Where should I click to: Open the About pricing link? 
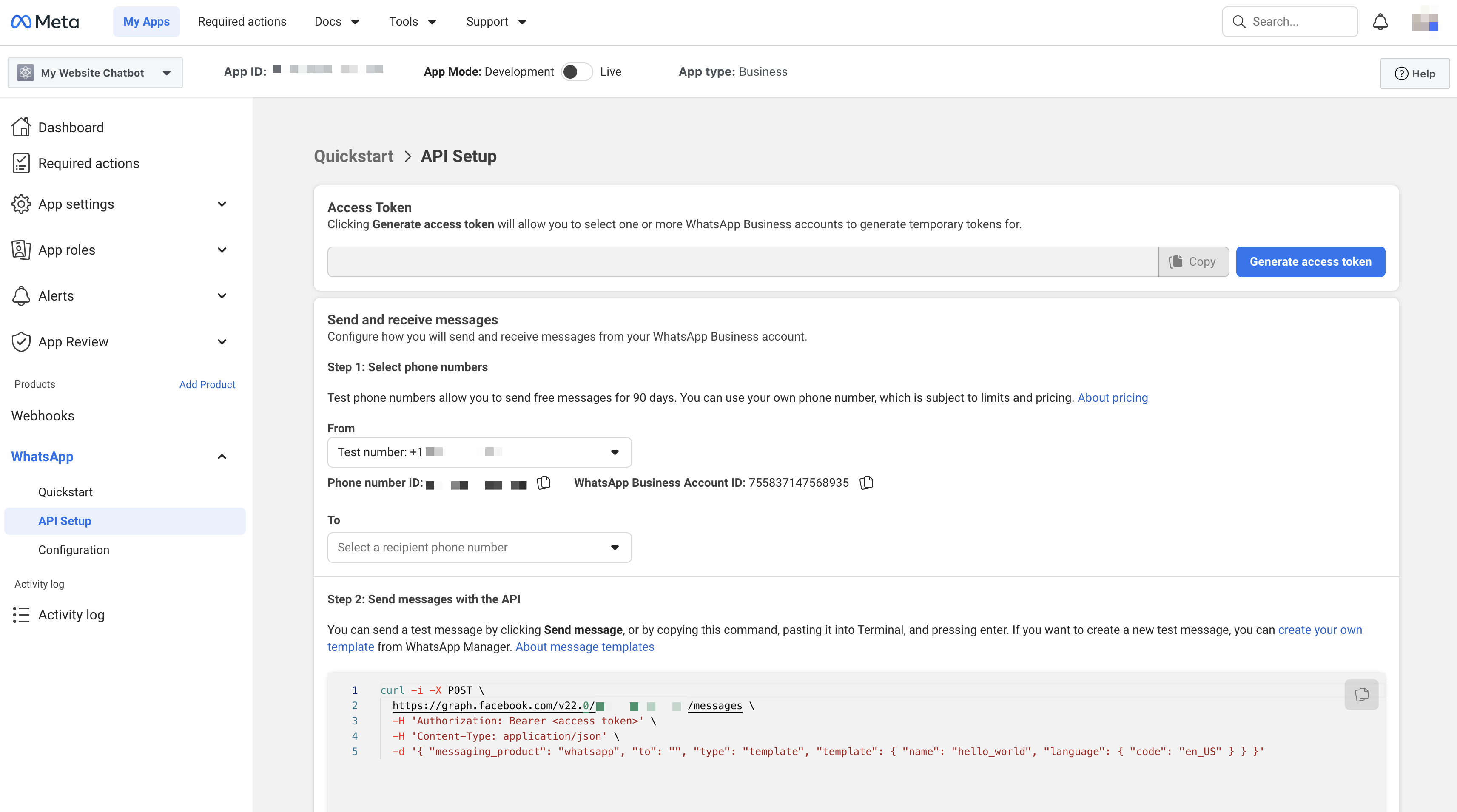pos(1112,397)
